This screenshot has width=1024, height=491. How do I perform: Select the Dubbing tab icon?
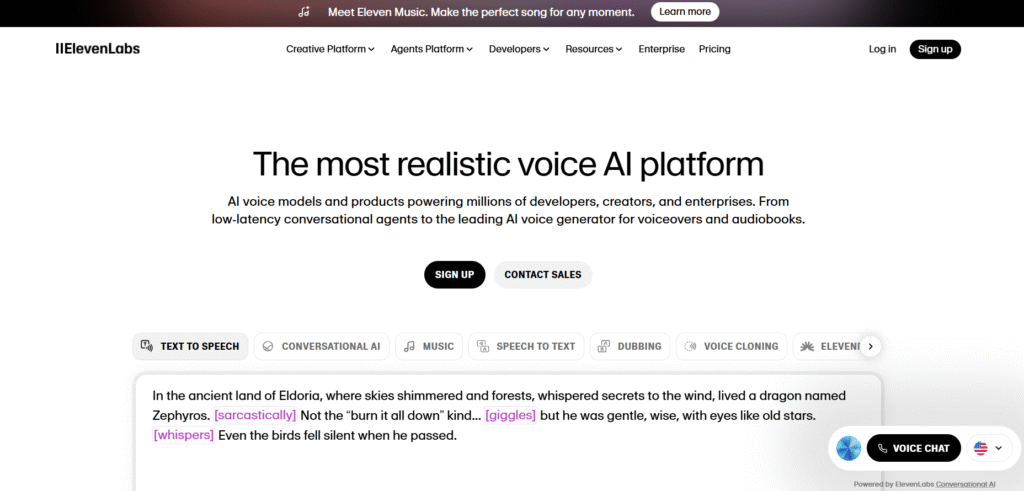point(604,346)
